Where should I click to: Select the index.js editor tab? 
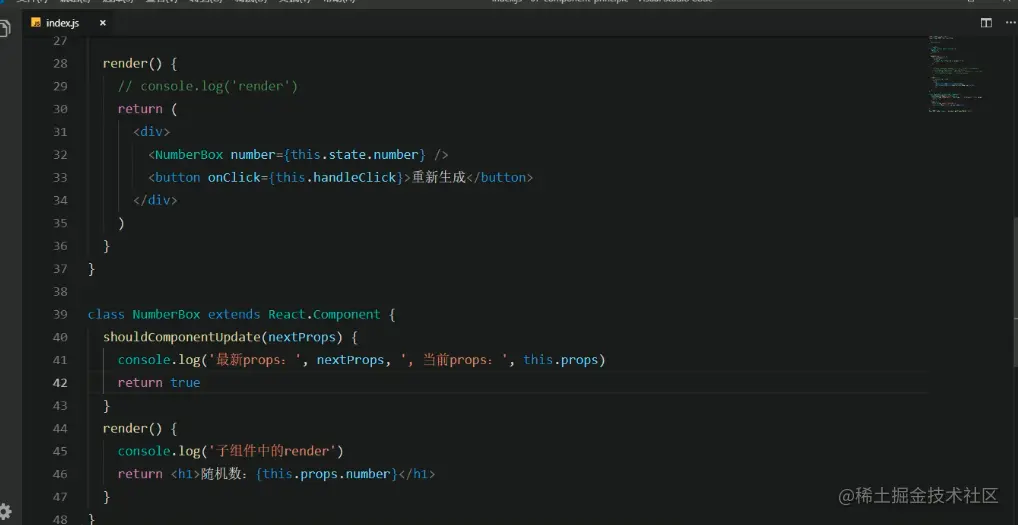pyautogui.click(x=68, y=23)
